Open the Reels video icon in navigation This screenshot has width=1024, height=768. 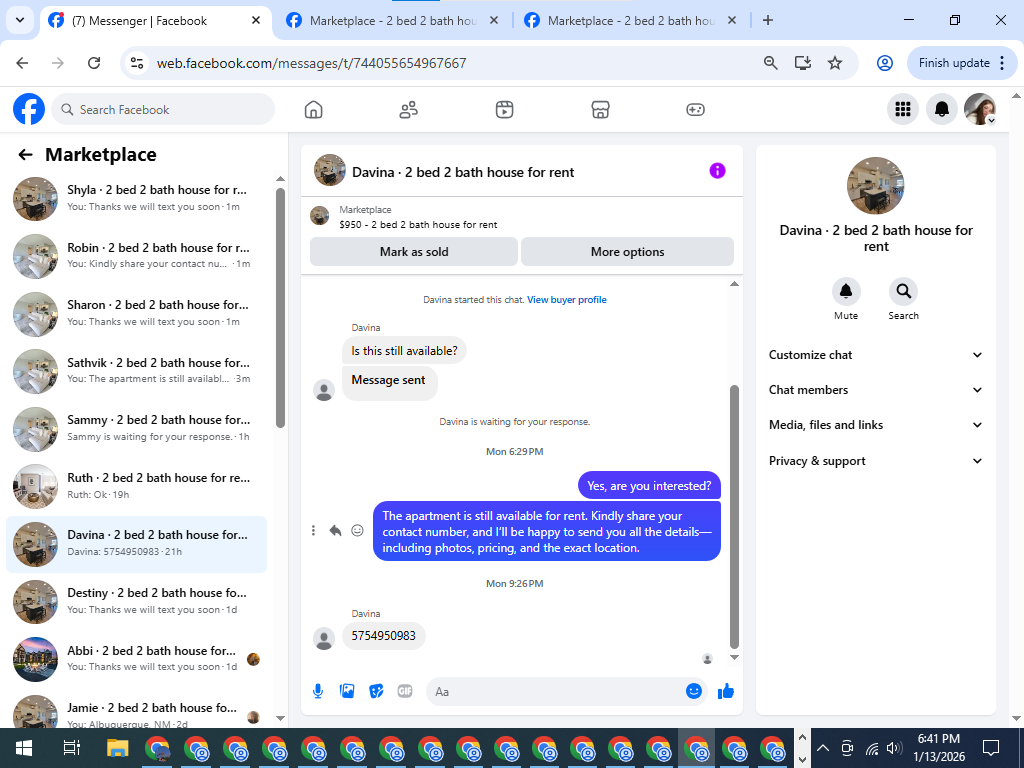pos(504,110)
